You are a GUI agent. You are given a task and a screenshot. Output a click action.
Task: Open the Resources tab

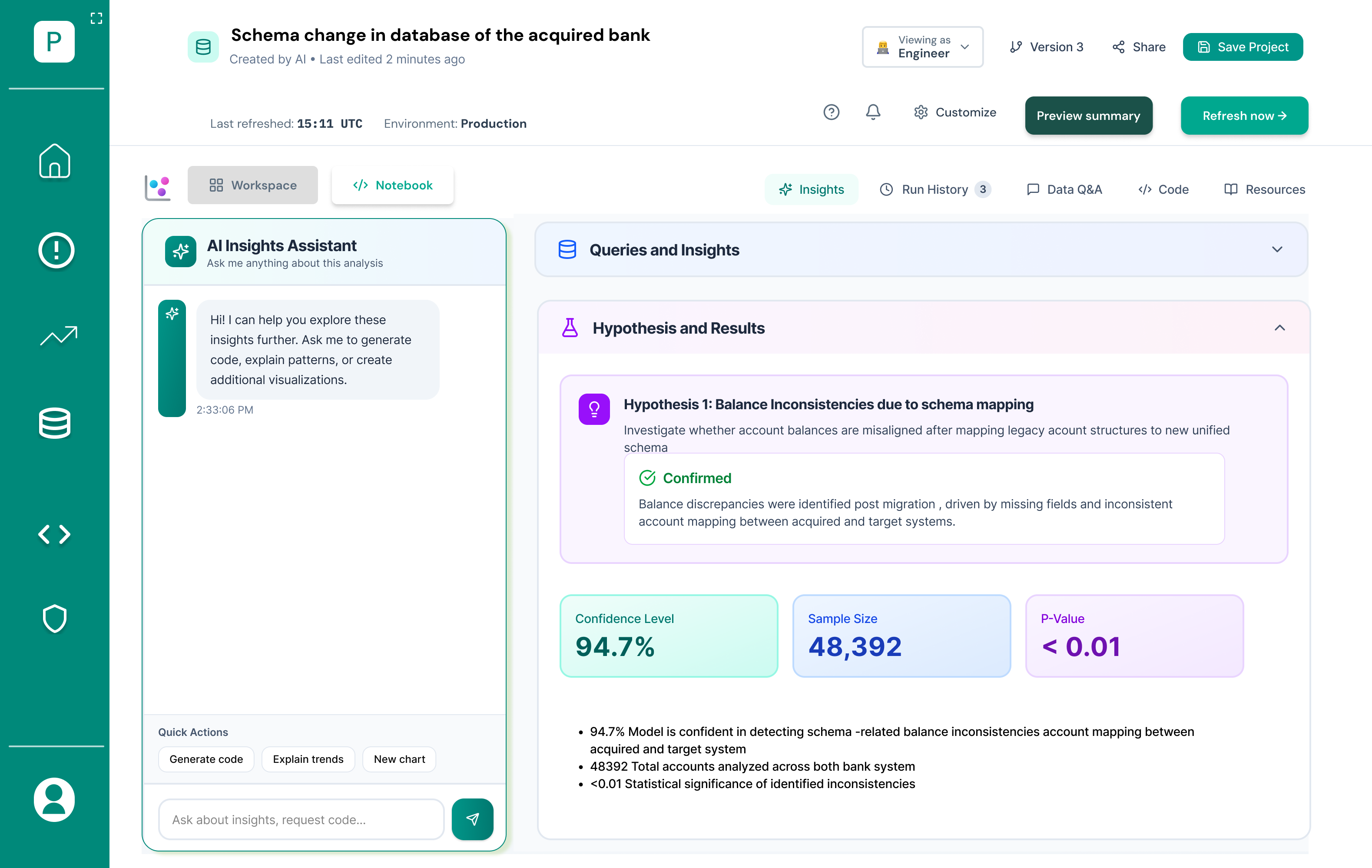tap(1264, 189)
